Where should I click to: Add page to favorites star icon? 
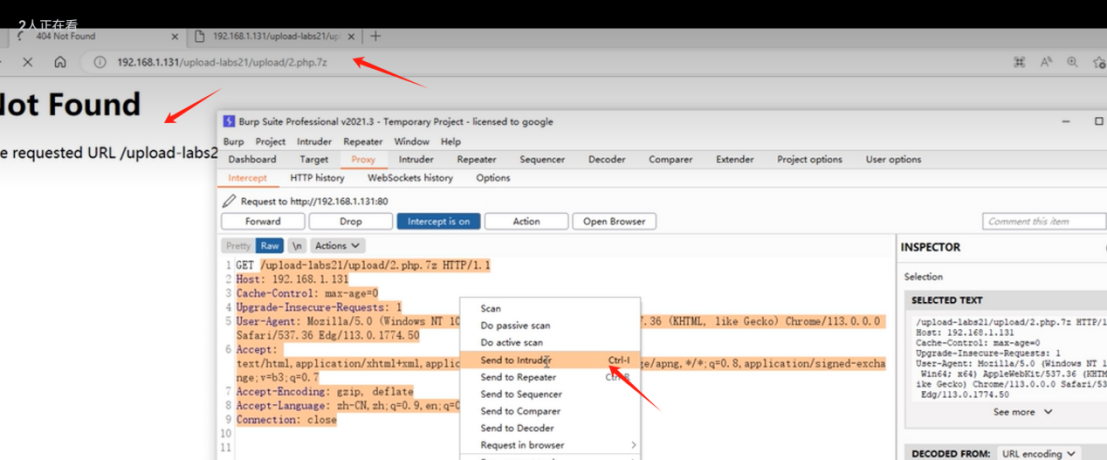(x=1099, y=62)
